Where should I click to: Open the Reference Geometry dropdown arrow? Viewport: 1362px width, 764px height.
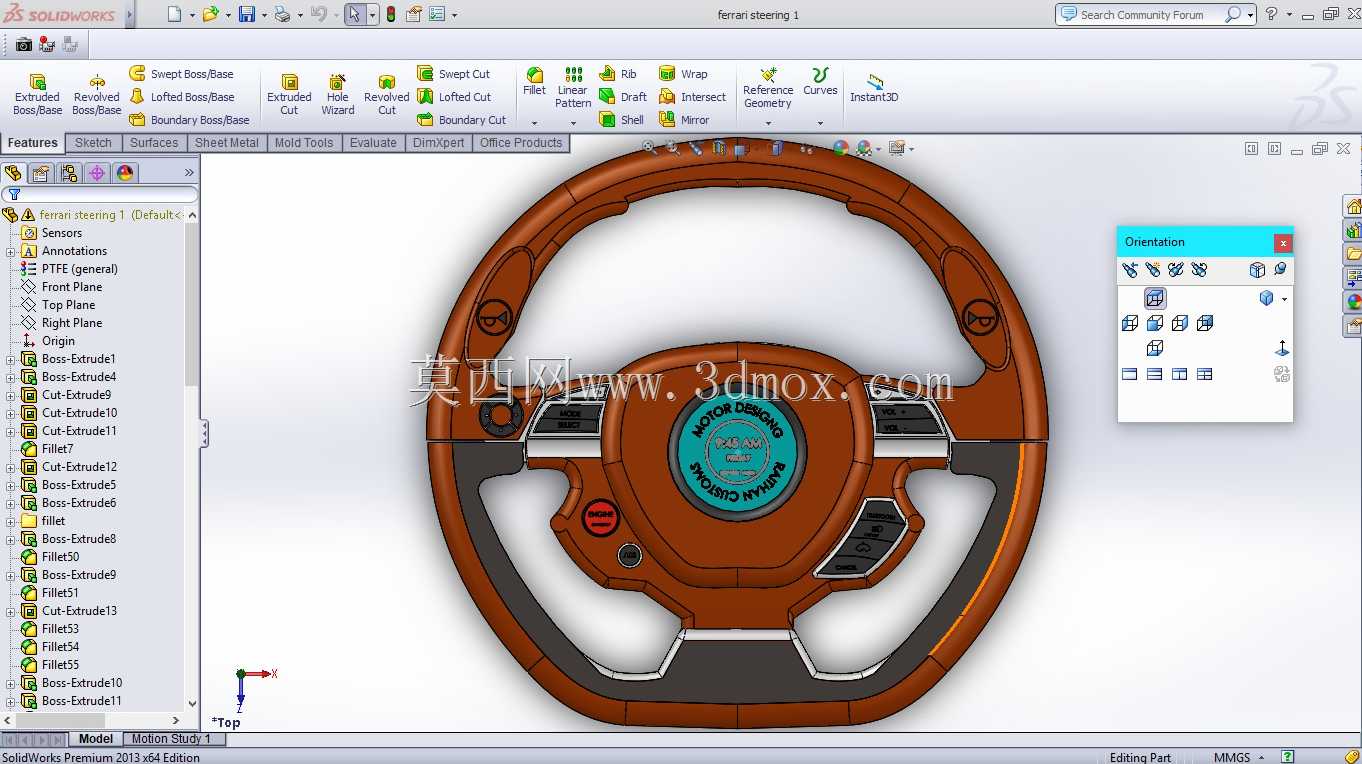[x=768, y=123]
